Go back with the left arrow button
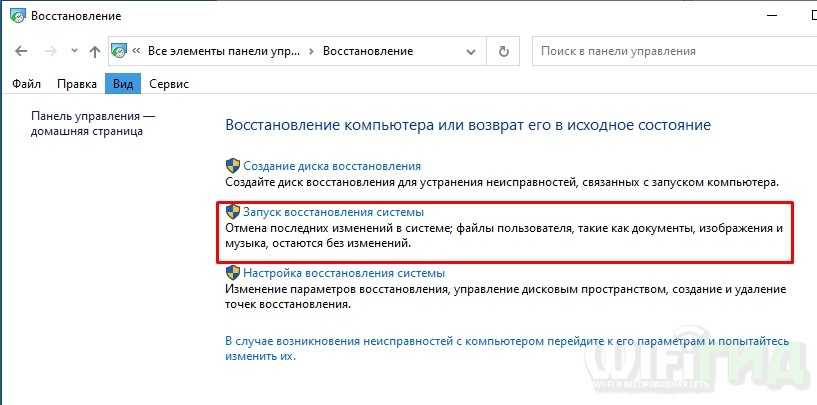Viewport: 817px width, 405px height. tap(23, 51)
